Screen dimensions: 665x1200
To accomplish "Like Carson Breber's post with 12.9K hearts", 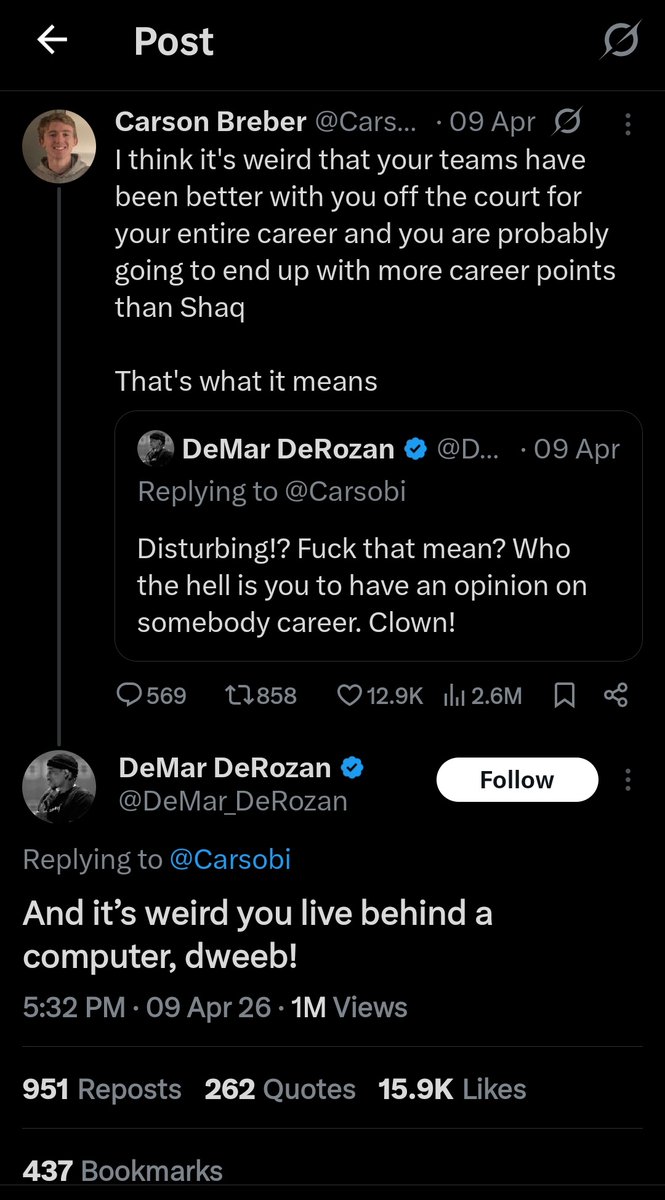I will pos(379,695).
